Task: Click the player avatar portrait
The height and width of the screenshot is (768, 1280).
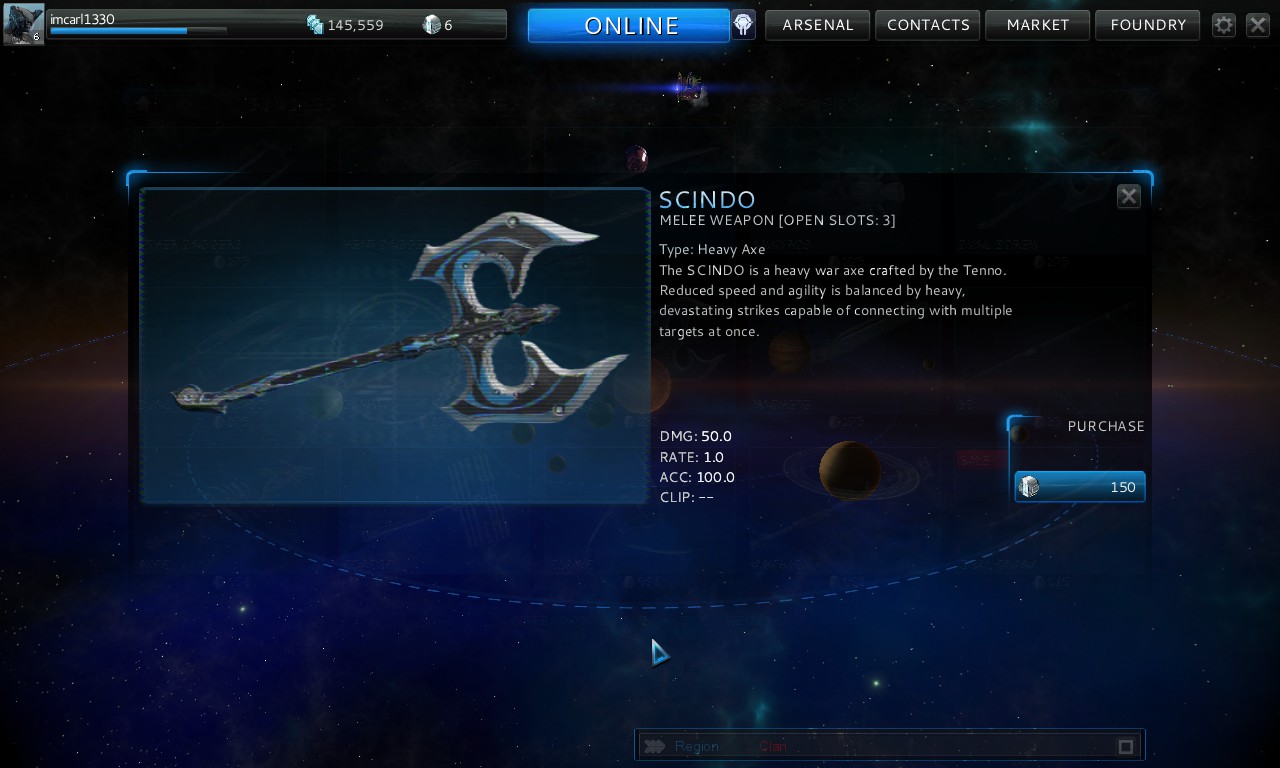Action: tap(23, 24)
